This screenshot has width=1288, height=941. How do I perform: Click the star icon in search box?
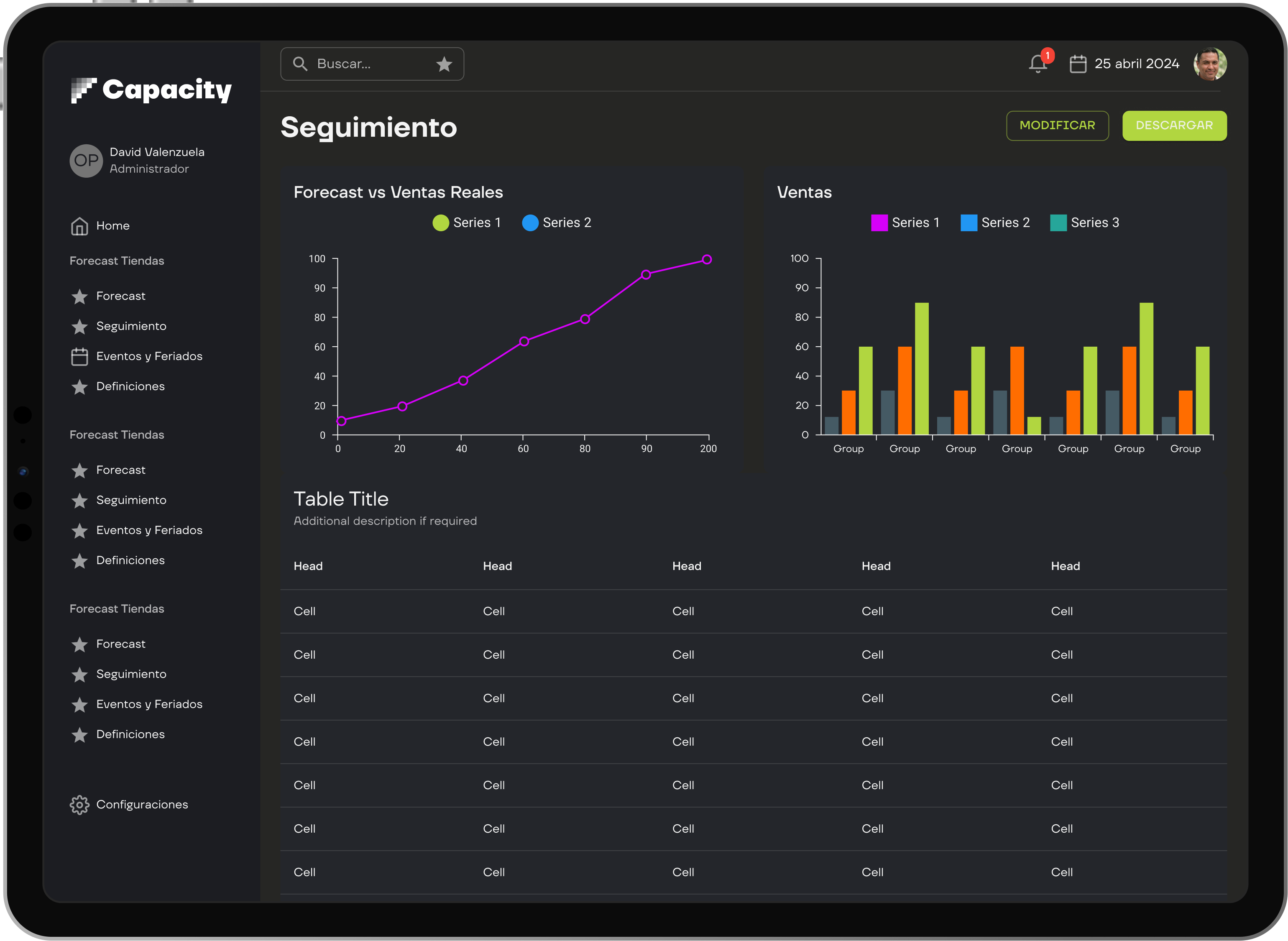click(444, 64)
